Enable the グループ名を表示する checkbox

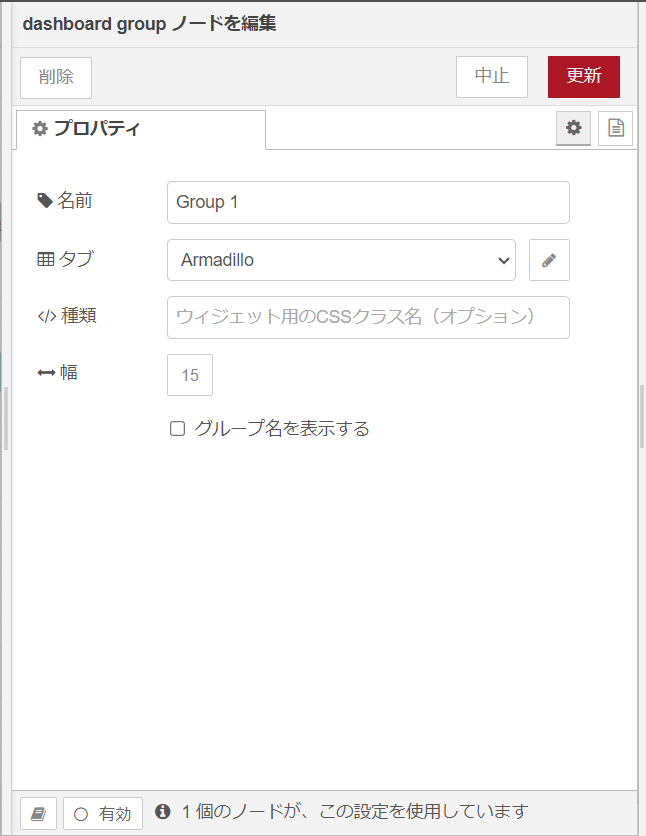pyautogui.click(x=177, y=429)
